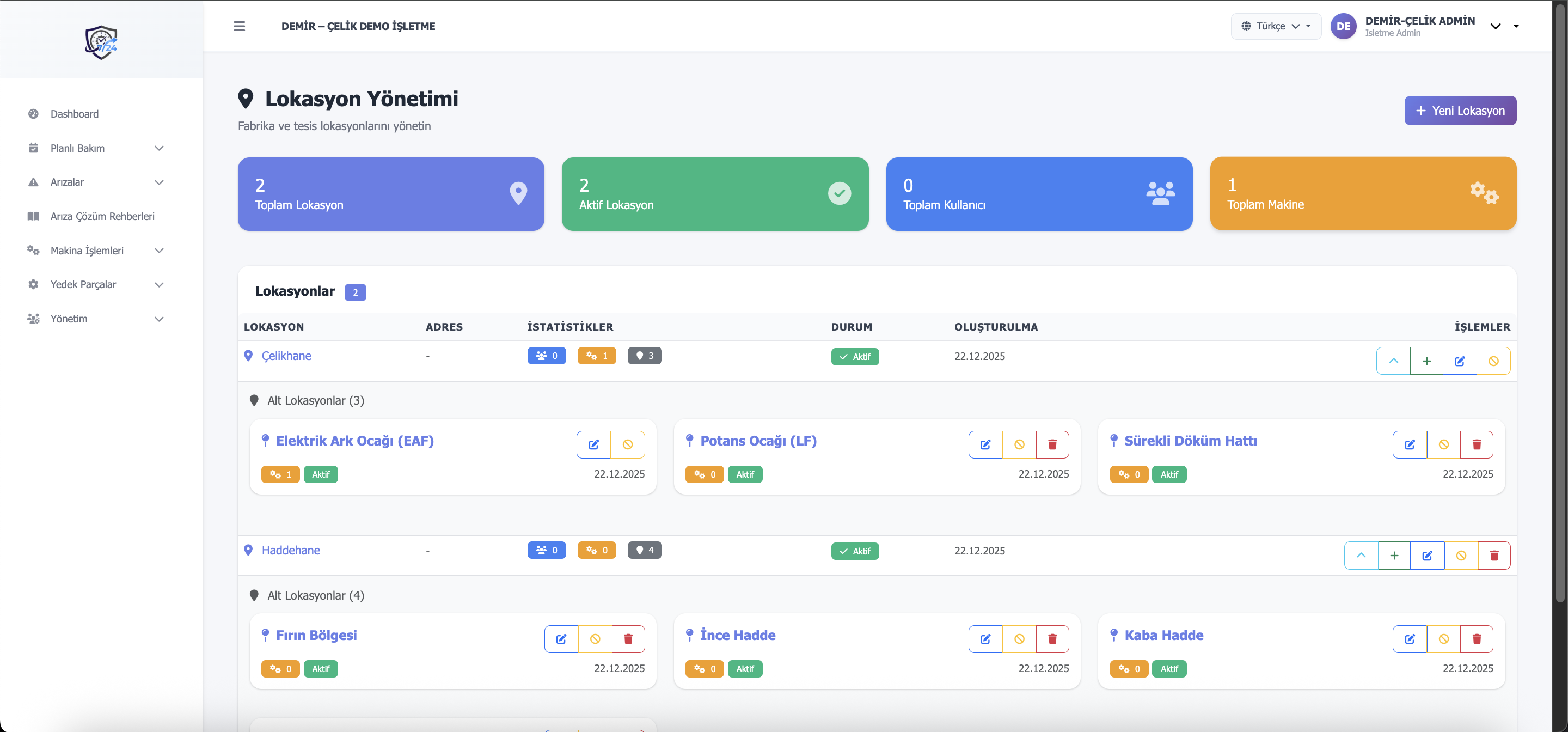Click the edit icon in Haddehane row
The width and height of the screenshot is (1568, 732).
coord(1427,556)
